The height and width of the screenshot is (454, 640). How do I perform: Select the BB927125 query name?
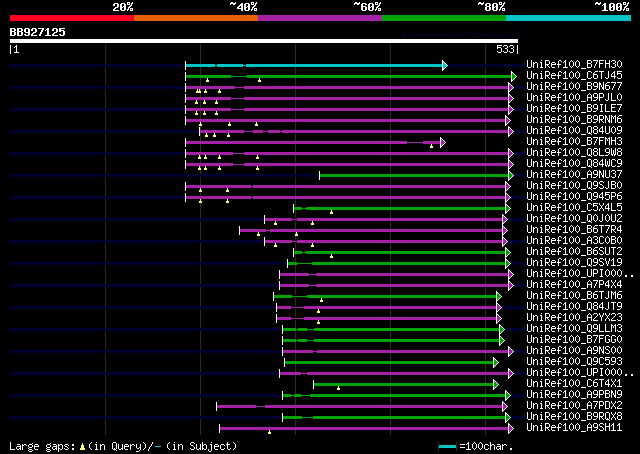(38, 32)
